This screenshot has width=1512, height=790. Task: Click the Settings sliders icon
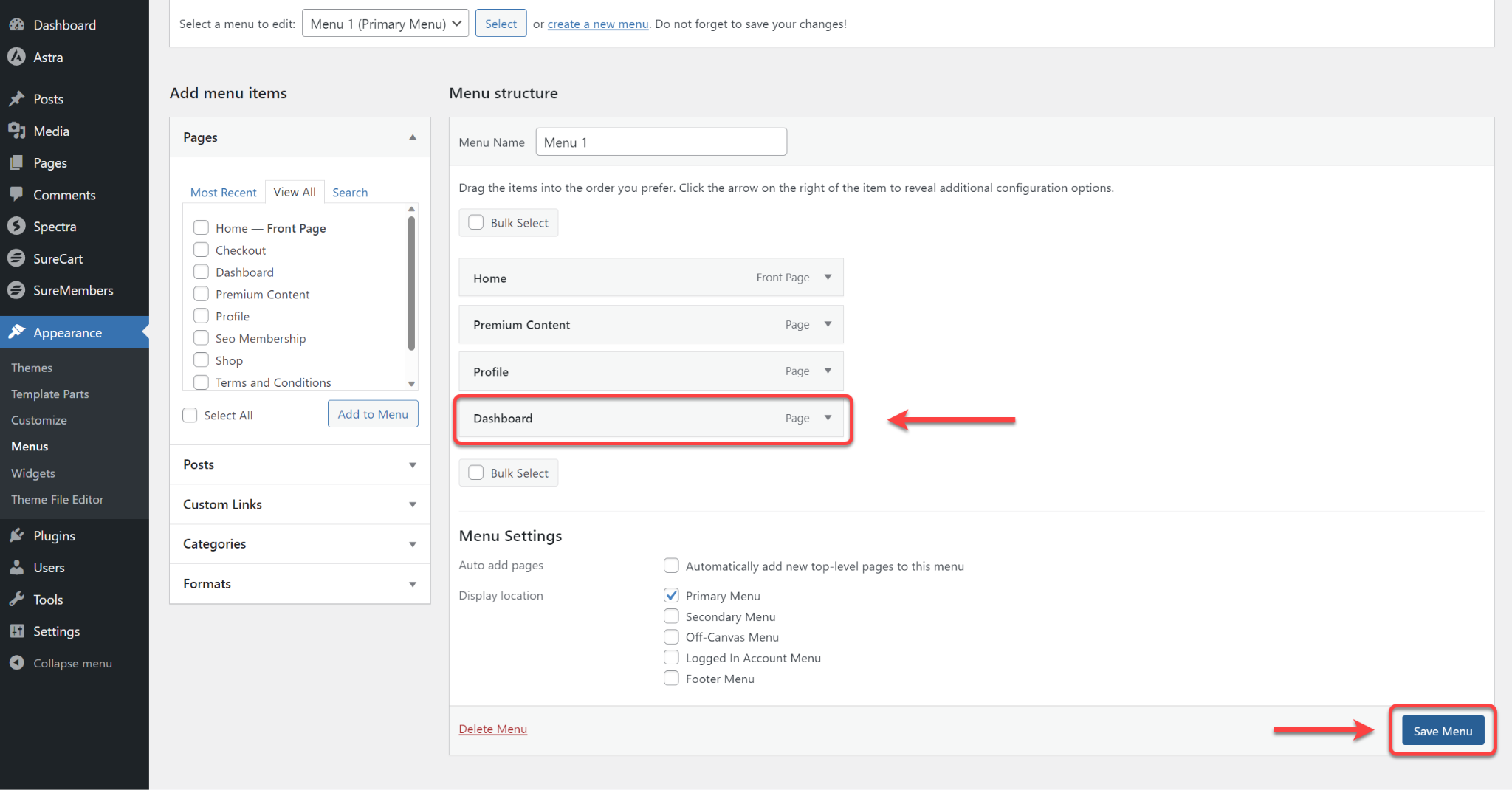(x=17, y=631)
